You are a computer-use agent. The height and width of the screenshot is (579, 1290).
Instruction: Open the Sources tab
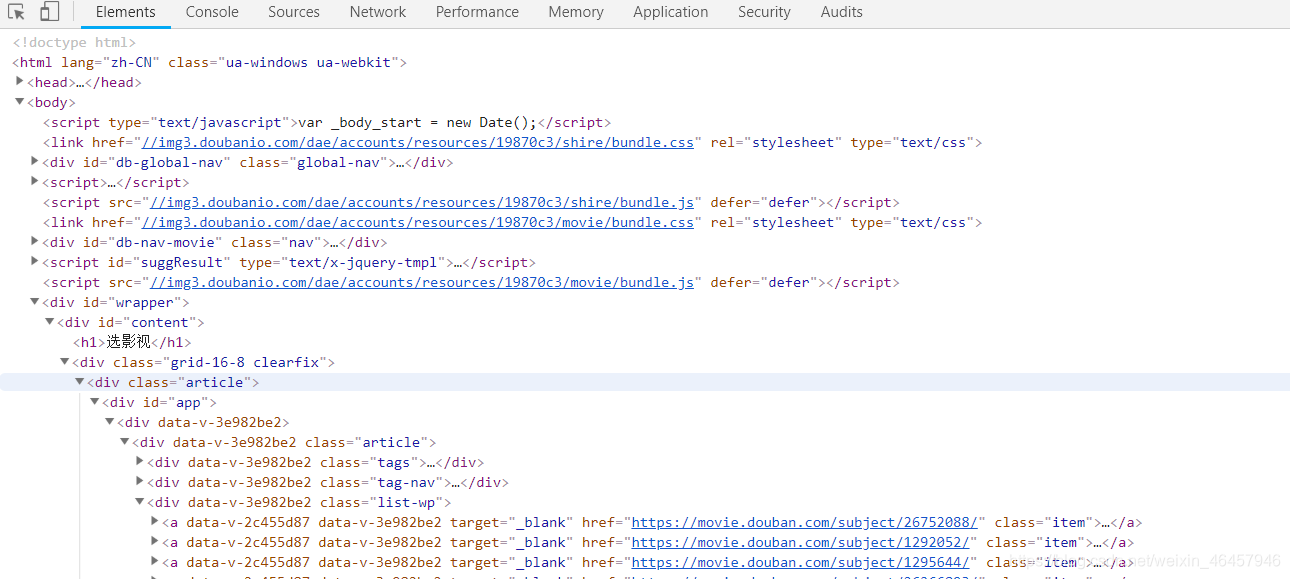tap(294, 12)
